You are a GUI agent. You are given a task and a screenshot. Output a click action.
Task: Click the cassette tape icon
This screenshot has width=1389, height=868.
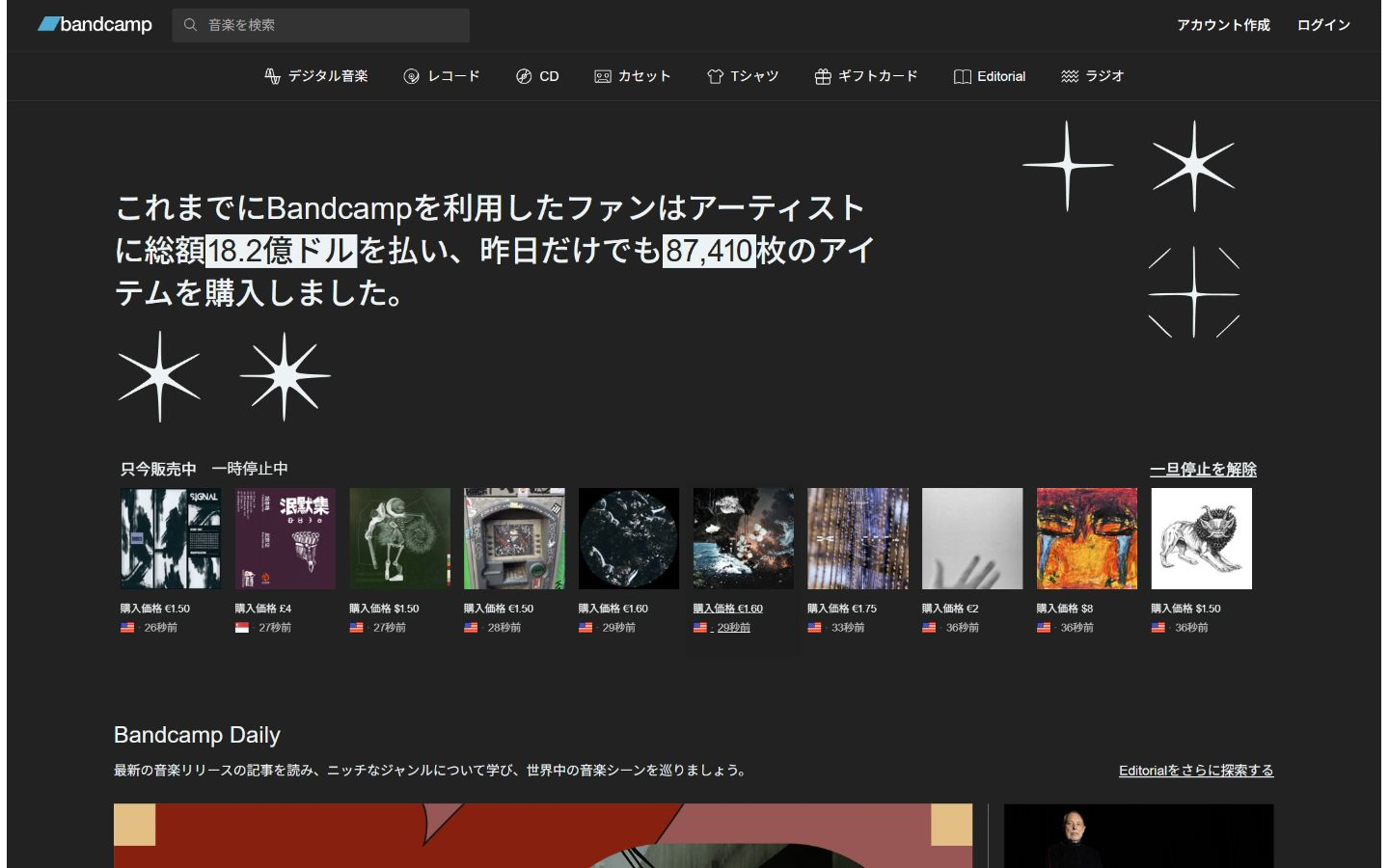point(603,76)
